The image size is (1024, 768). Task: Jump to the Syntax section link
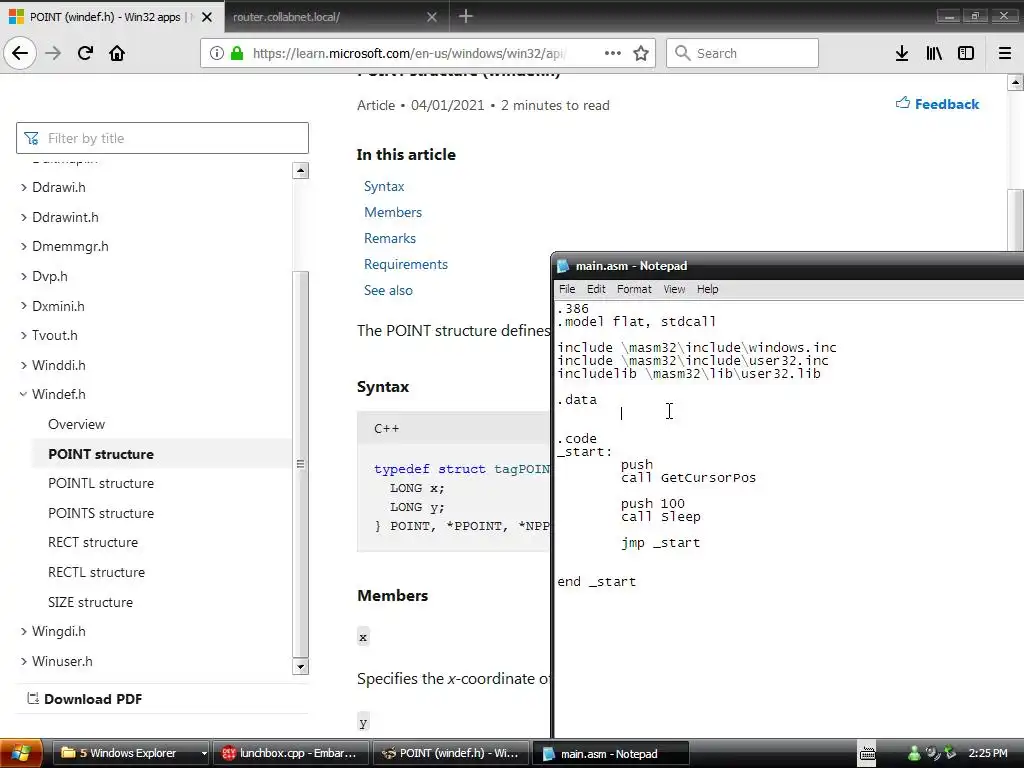(x=384, y=186)
